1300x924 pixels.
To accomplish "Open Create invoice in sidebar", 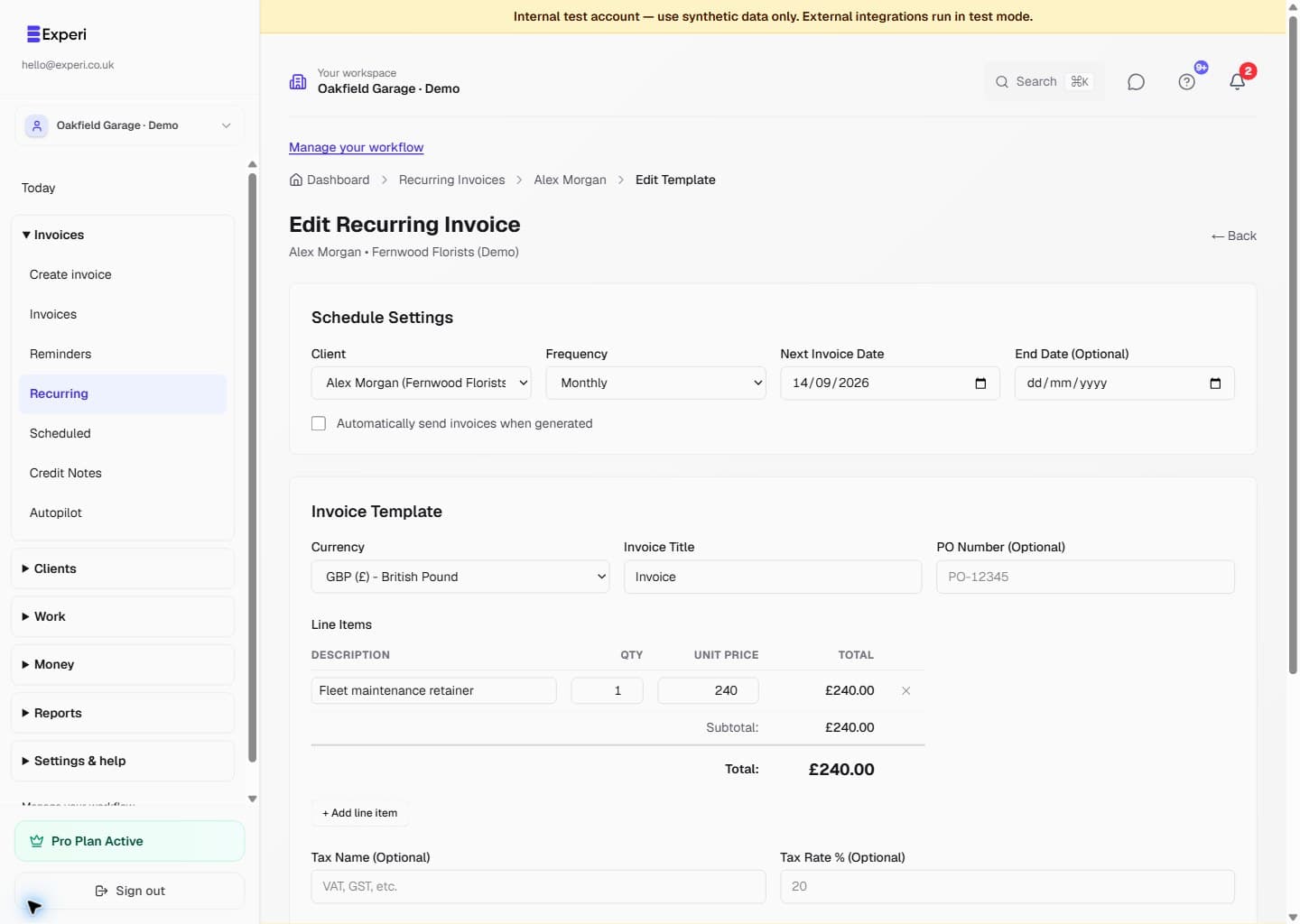I will pyautogui.click(x=123, y=274).
